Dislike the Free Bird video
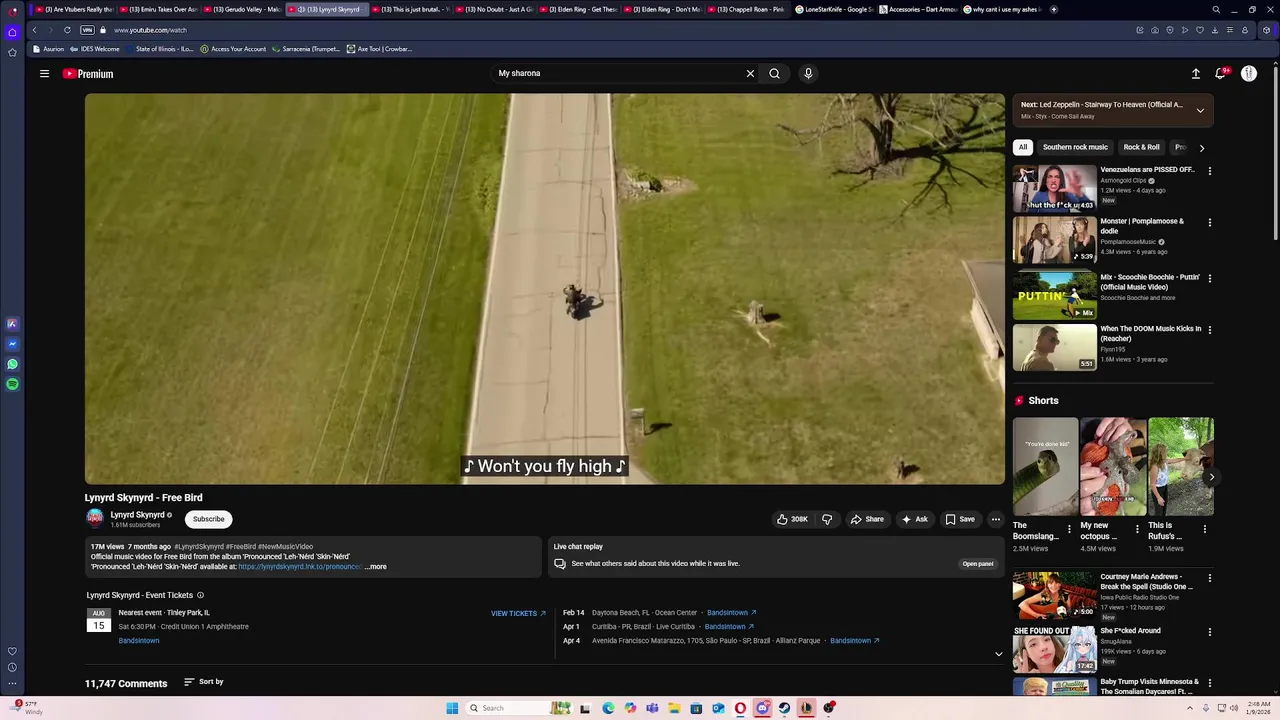Screen dimensions: 1280x720 point(827,519)
